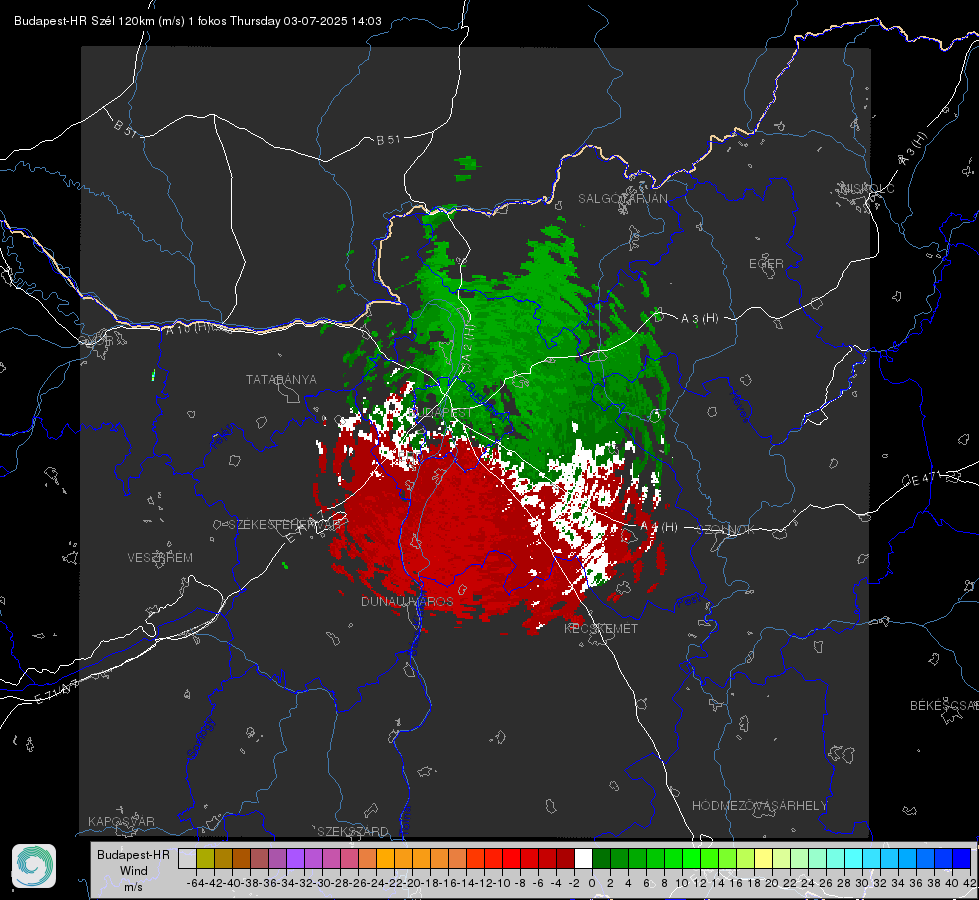
Task: Click the 'A 4 (H)' road label
Action: click(659, 527)
